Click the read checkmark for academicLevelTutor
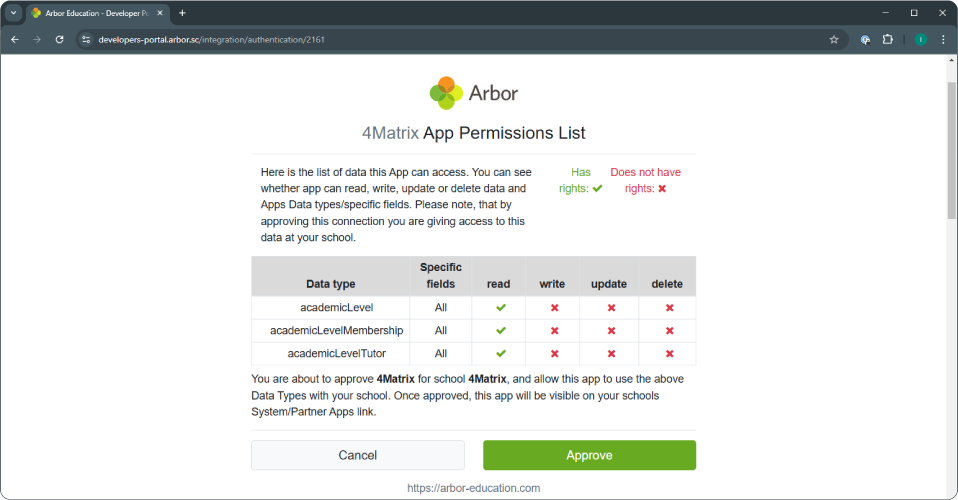958x500 pixels. (501, 353)
